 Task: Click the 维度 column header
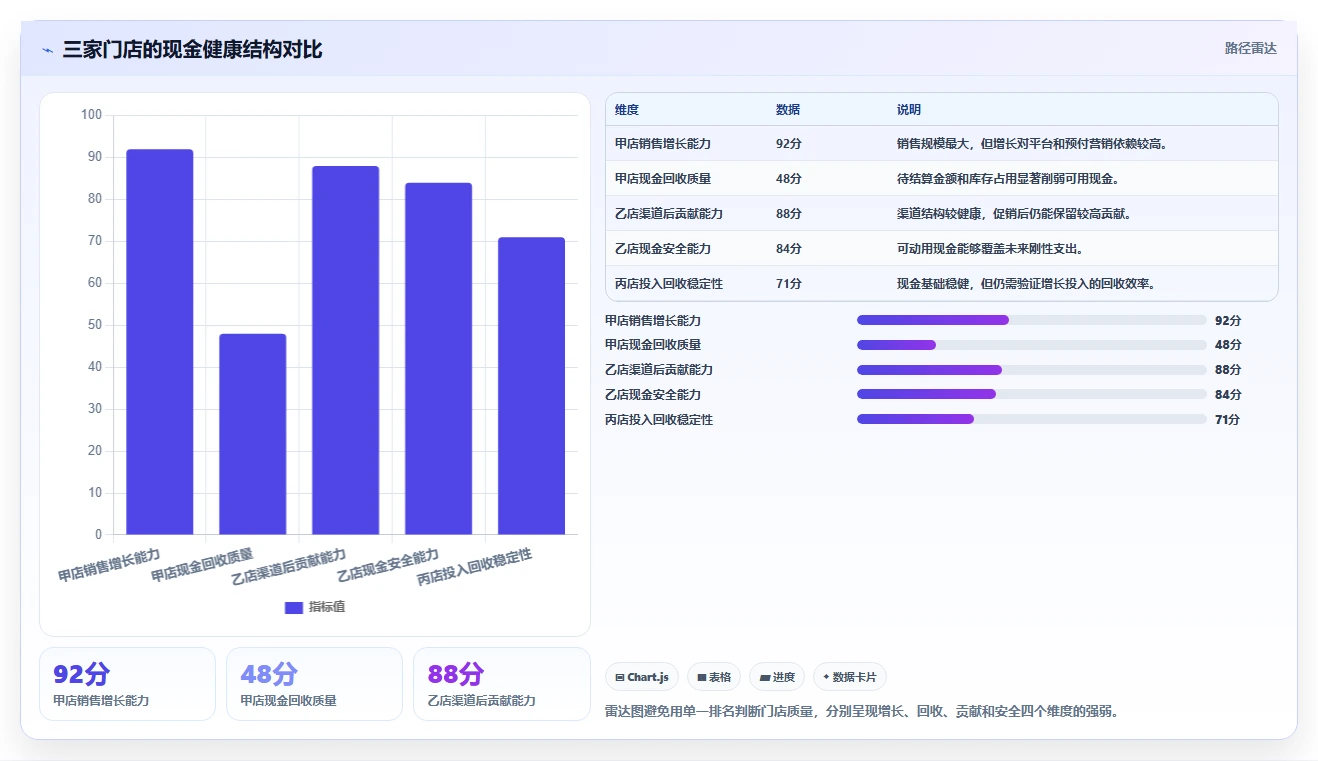(627, 110)
